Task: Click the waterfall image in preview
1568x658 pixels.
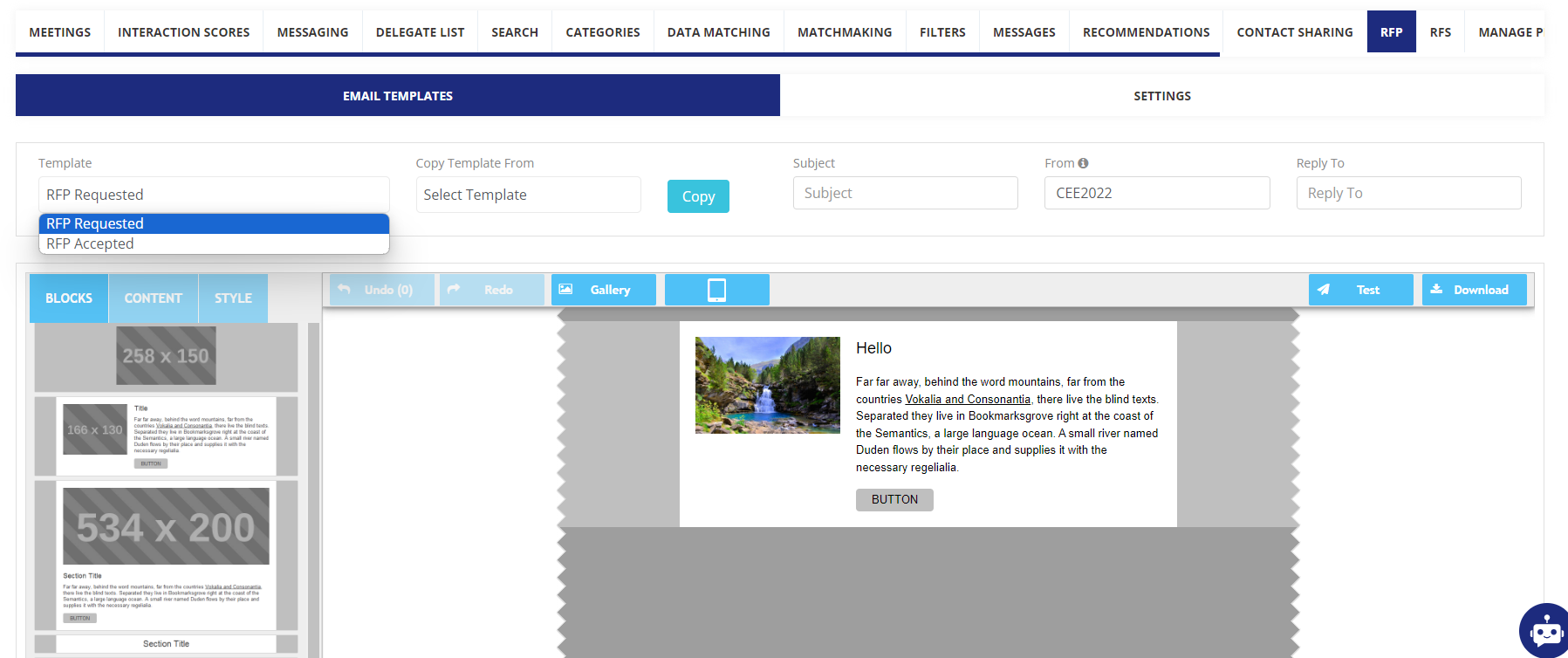Action: tap(767, 385)
